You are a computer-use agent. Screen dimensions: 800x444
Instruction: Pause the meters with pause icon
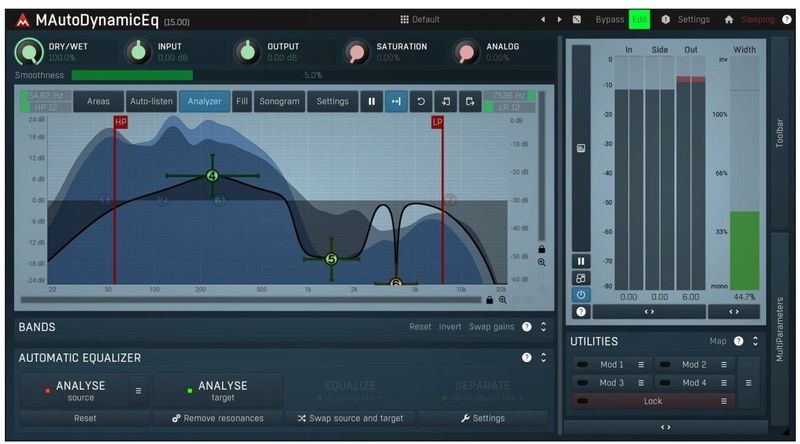pyautogui.click(x=581, y=261)
